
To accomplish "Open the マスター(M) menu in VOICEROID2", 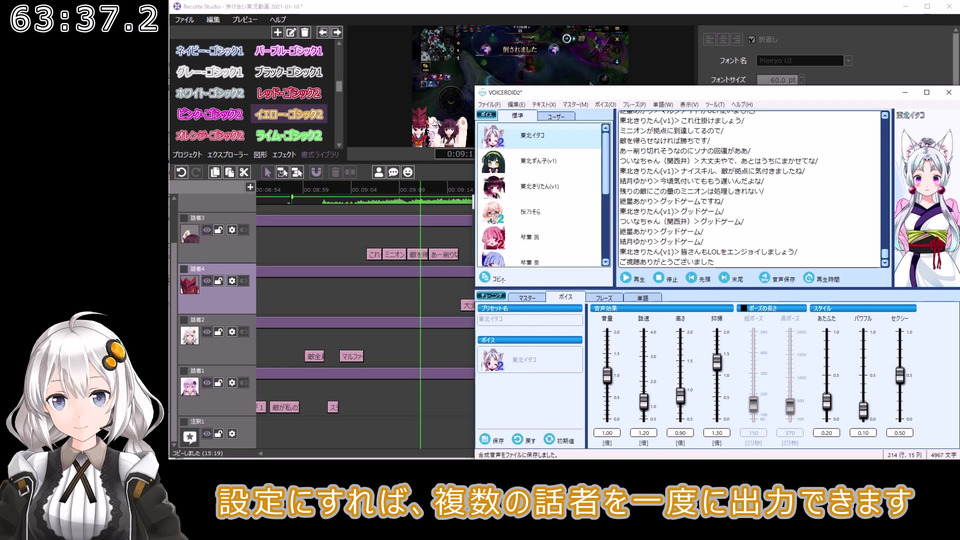I will pyautogui.click(x=576, y=105).
